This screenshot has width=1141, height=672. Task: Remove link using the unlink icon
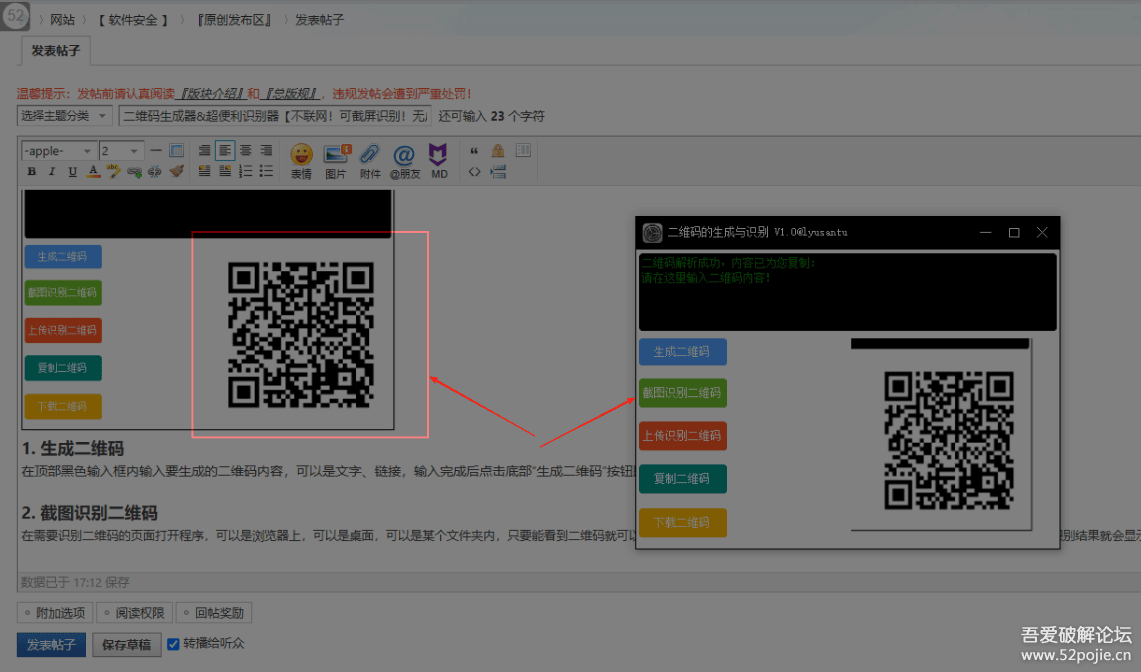(x=154, y=172)
